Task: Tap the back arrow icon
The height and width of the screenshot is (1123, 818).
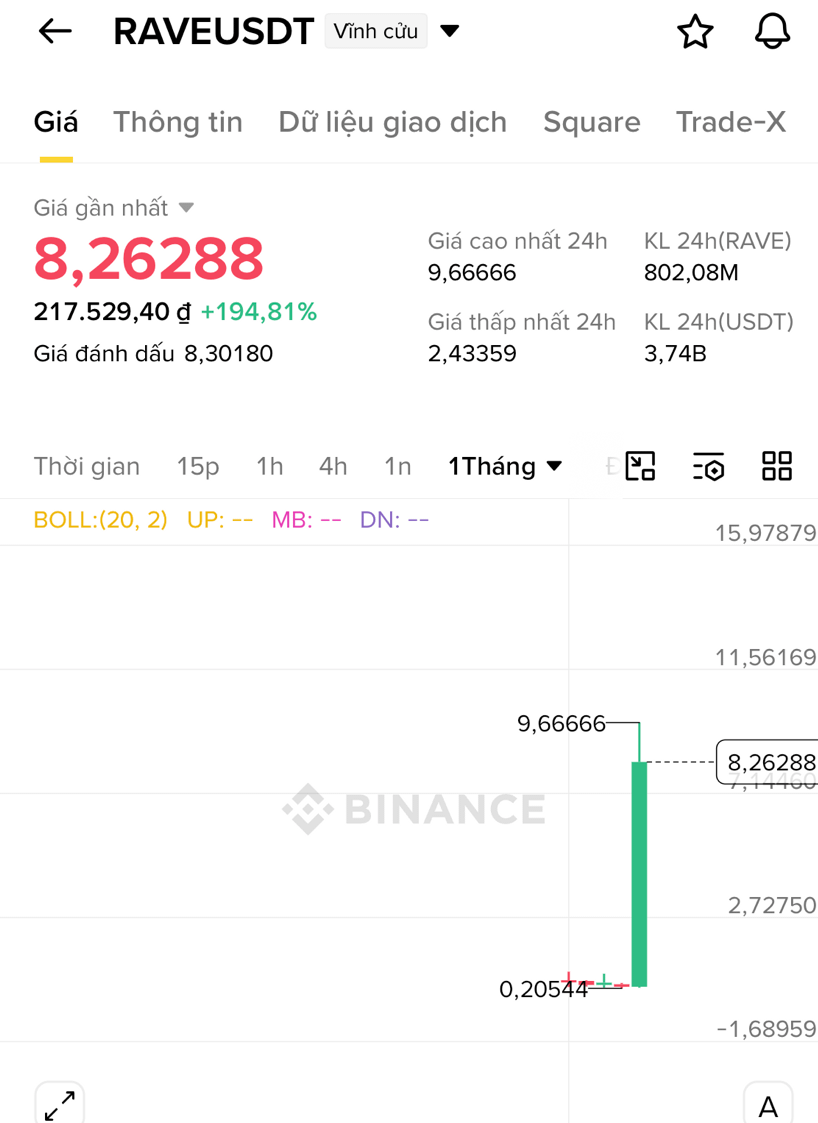Action: click(x=55, y=32)
